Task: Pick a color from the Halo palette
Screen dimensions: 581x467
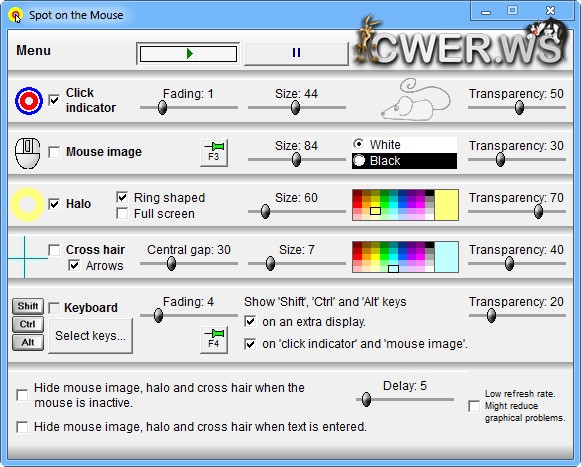Action: (393, 205)
